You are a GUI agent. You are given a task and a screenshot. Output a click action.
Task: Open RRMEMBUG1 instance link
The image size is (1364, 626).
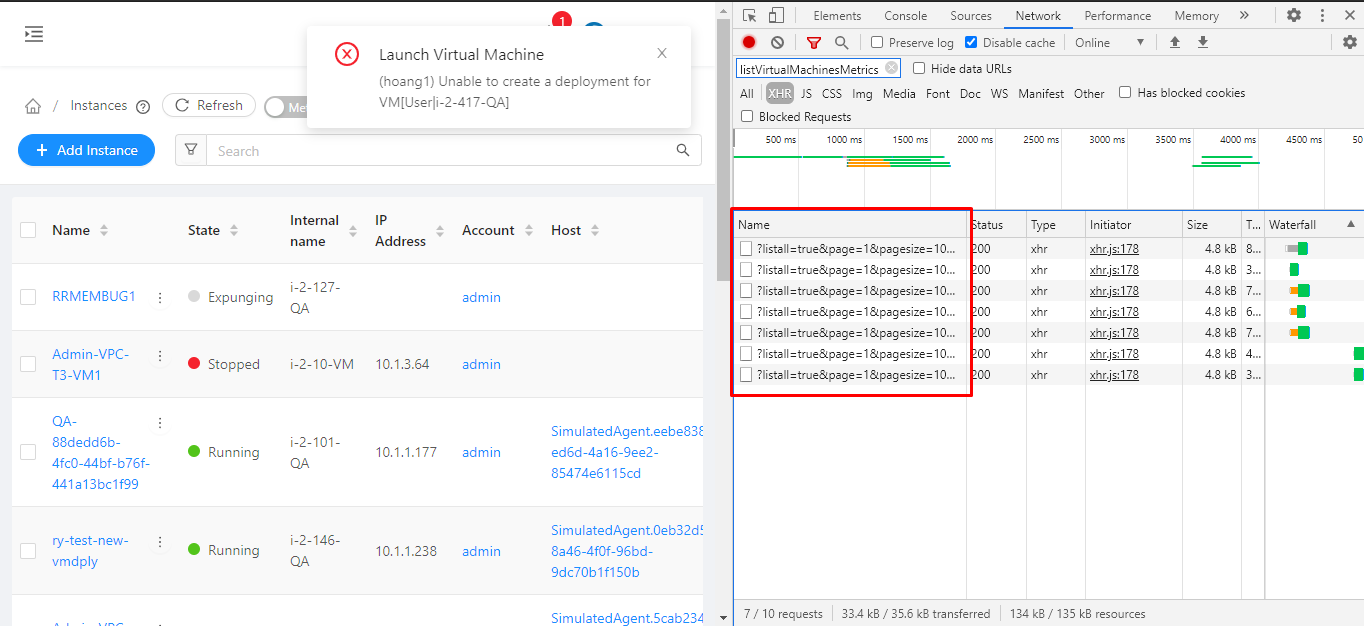94,297
